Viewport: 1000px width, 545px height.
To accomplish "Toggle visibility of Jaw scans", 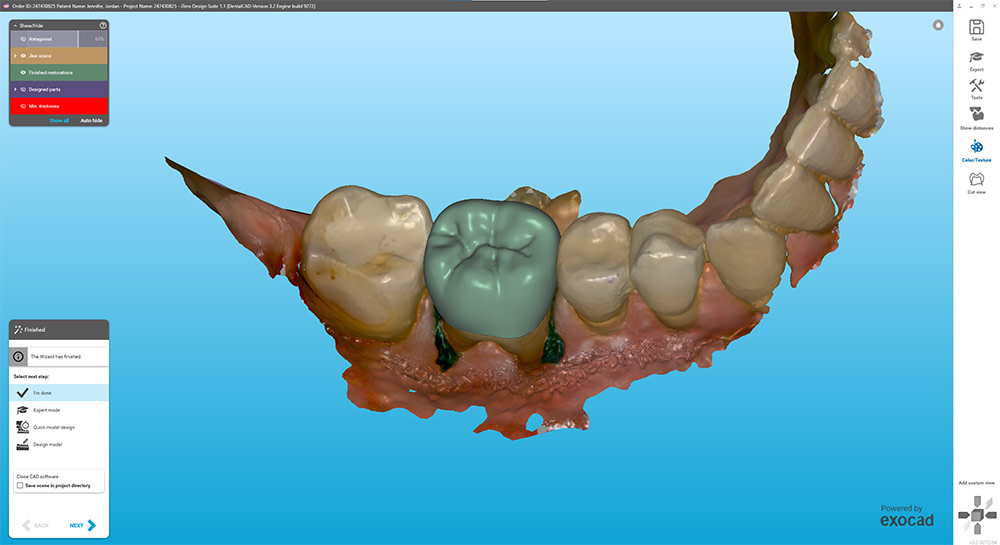I will coord(23,55).
